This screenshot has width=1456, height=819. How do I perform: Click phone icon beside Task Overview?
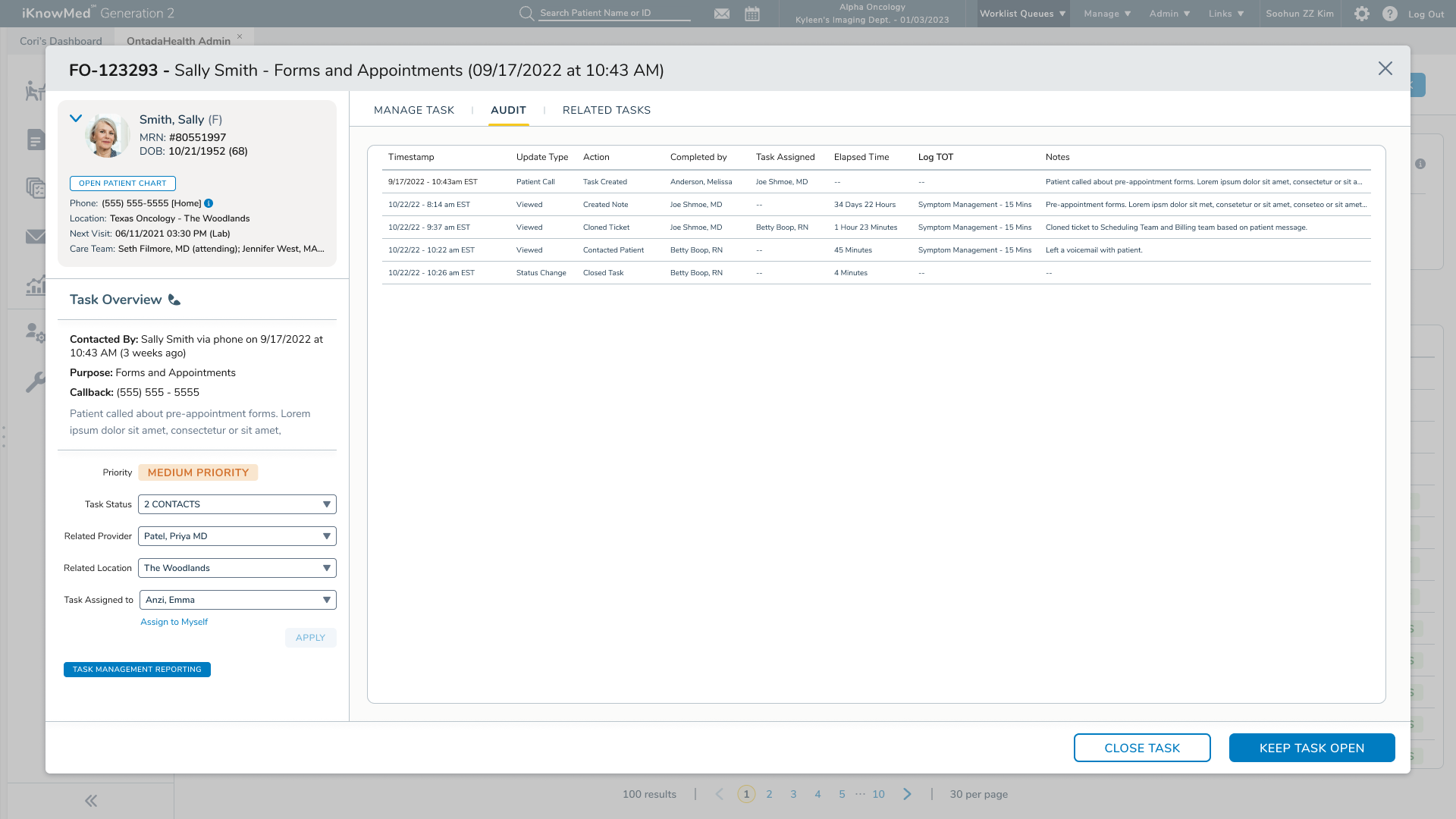(x=174, y=300)
